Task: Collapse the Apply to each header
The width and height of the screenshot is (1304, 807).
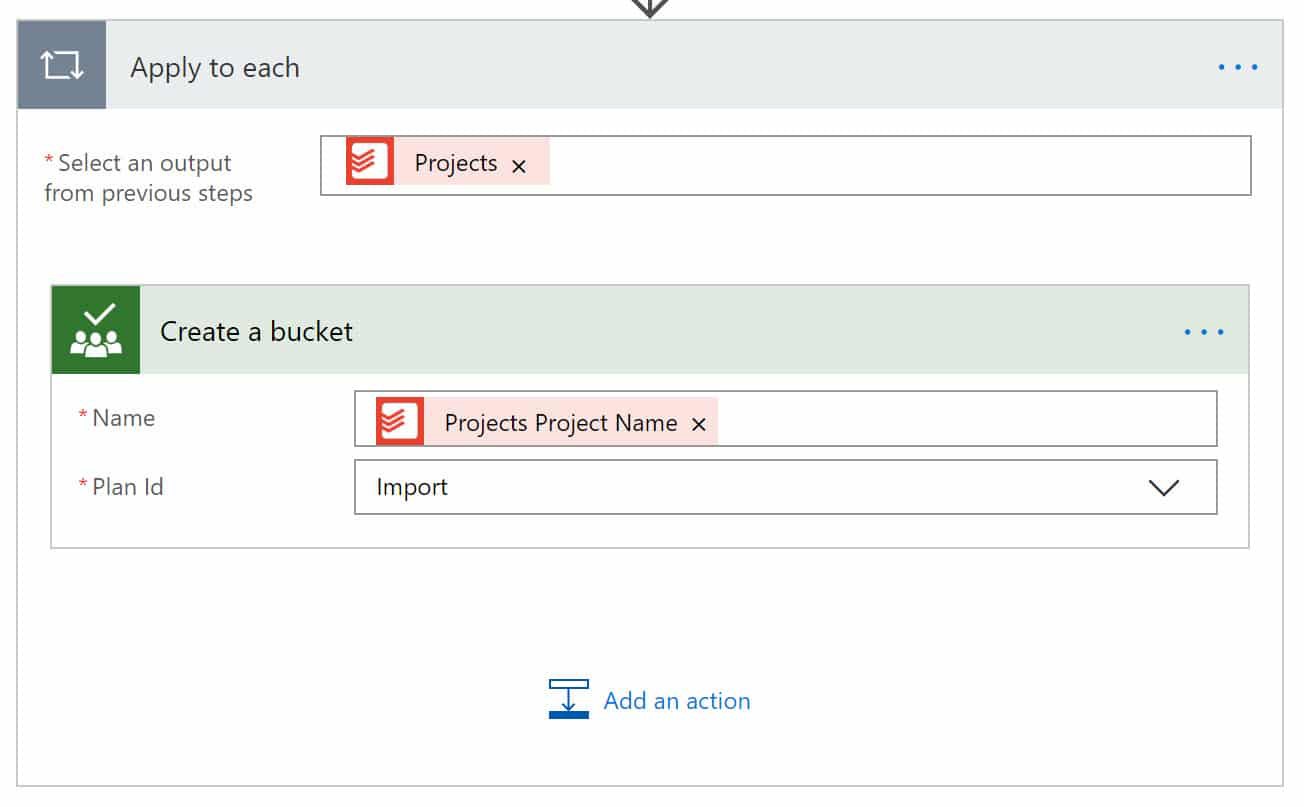Action: point(650,67)
